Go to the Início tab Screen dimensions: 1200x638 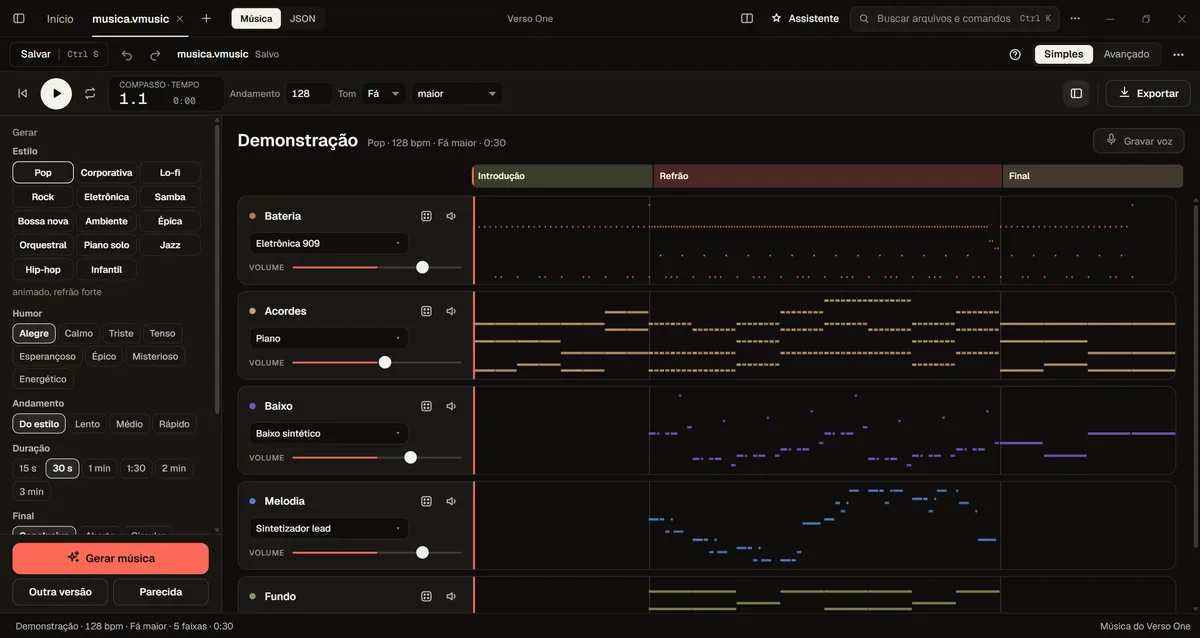click(60, 18)
